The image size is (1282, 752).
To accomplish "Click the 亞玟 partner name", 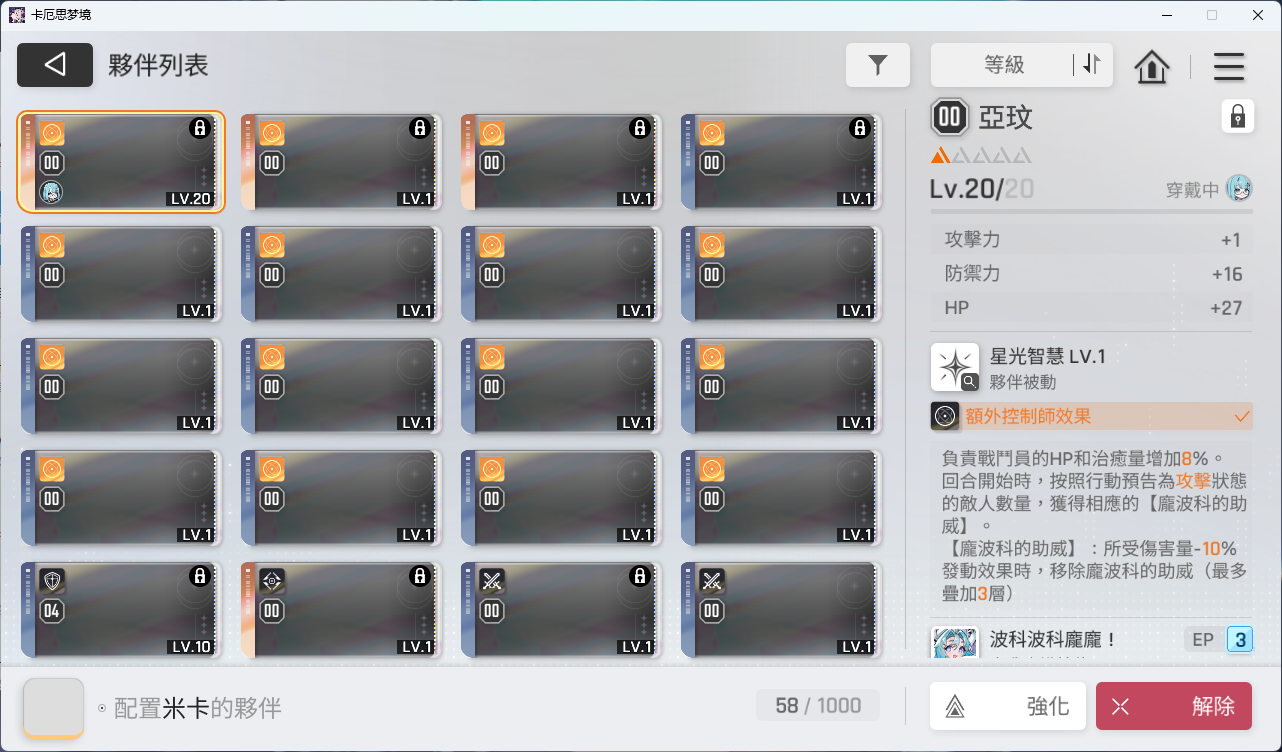I will [1005, 118].
